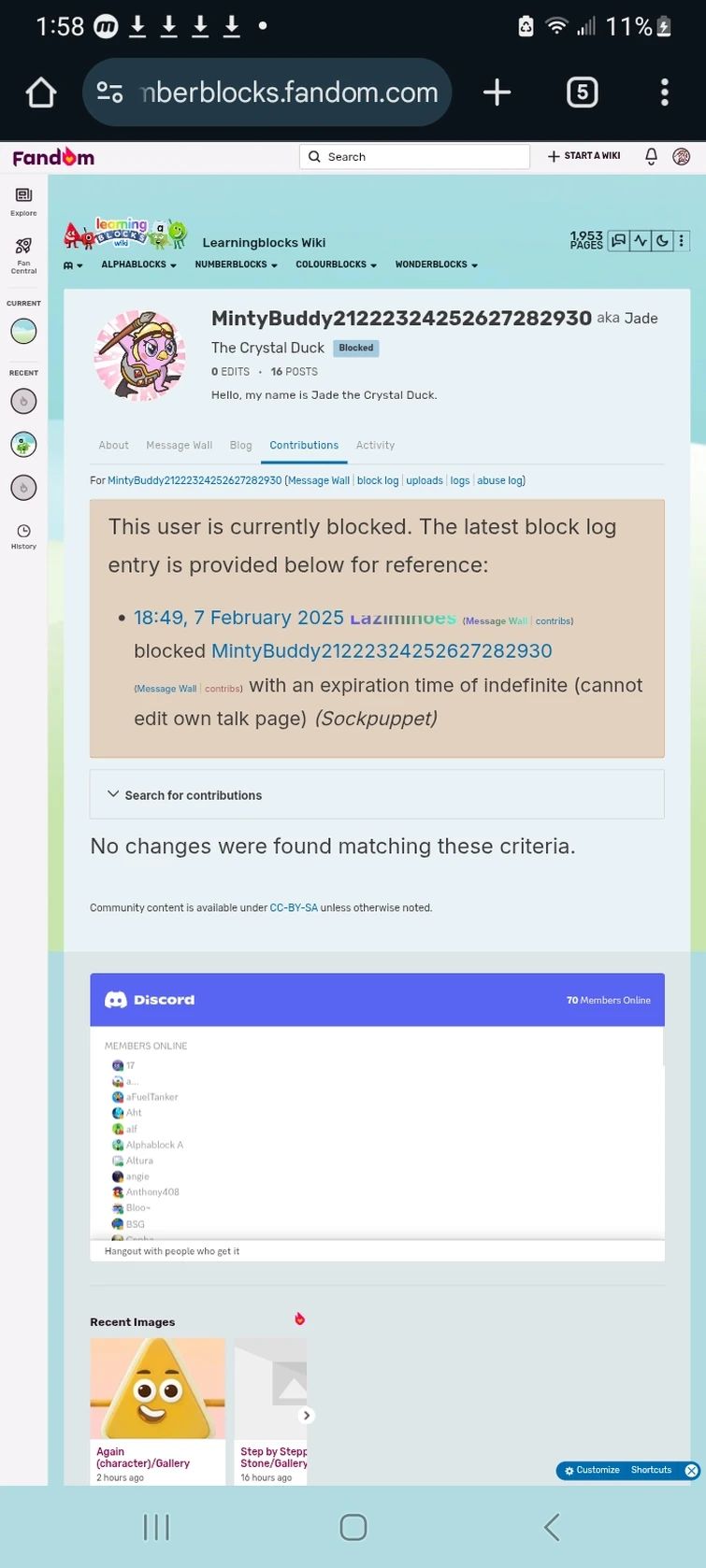Open the CC-BY-SA license link
This screenshot has height=1568, width=706.
click(294, 907)
